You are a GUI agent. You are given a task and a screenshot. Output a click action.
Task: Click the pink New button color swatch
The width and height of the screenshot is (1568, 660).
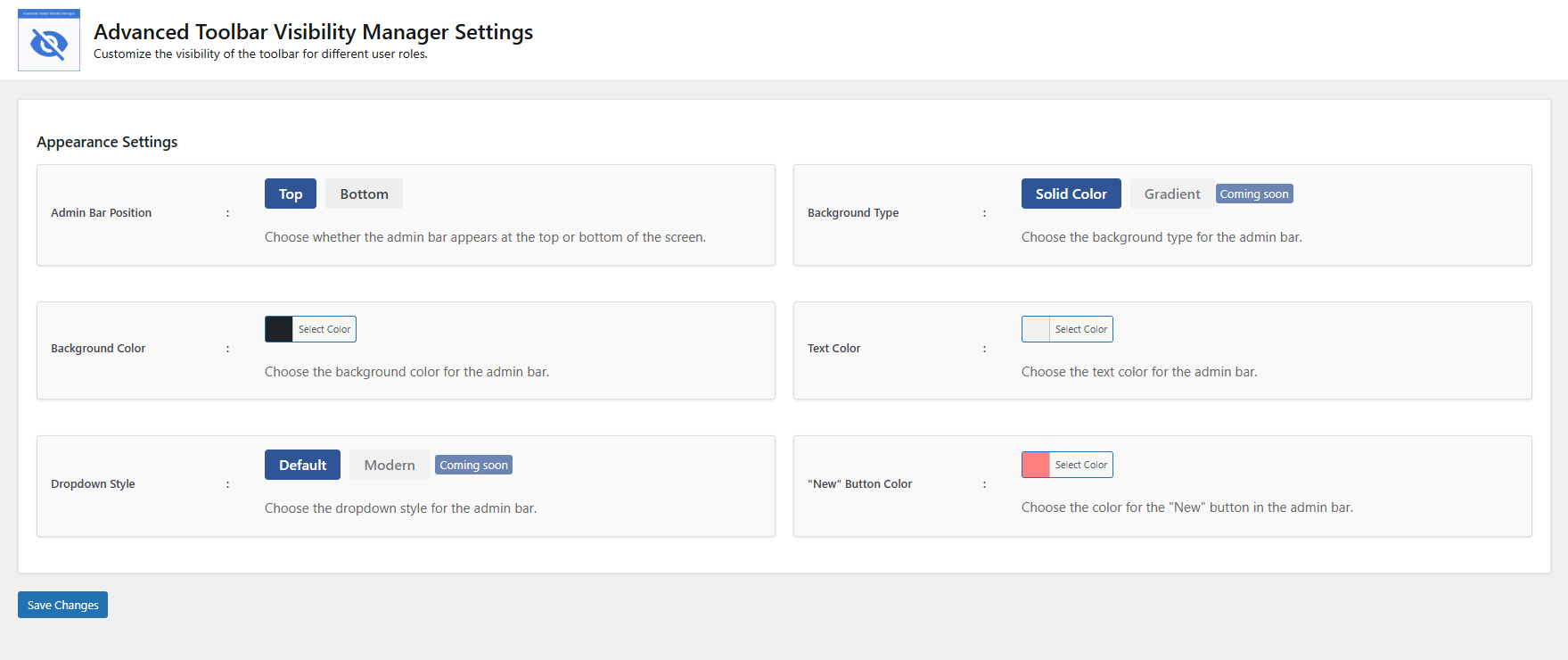tap(1036, 465)
